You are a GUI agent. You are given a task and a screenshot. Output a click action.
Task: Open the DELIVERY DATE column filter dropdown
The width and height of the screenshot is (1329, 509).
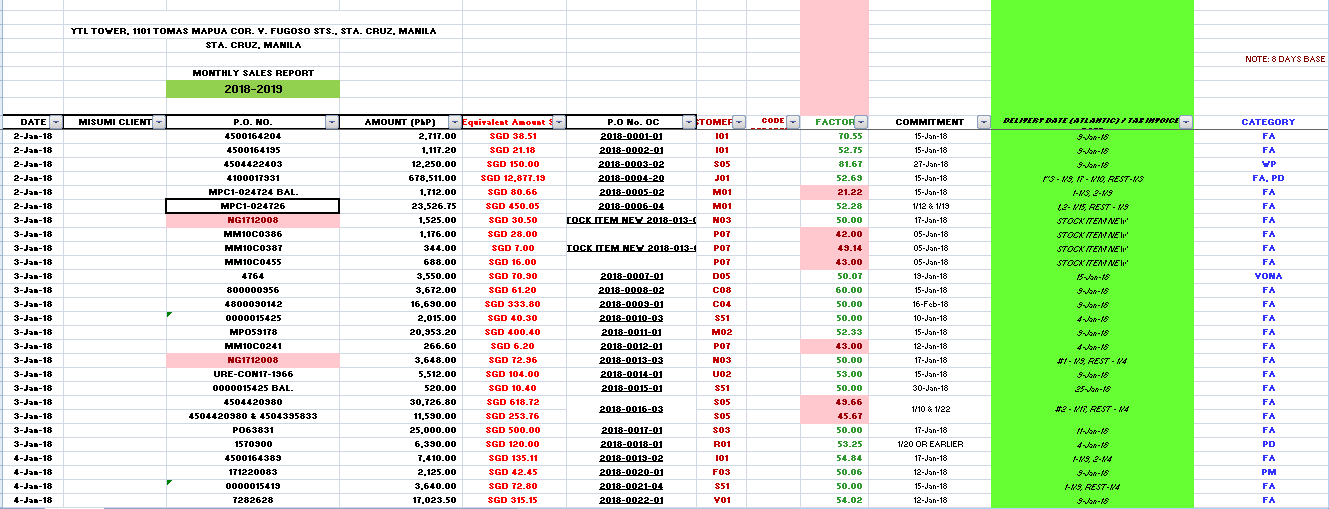(x=1186, y=122)
